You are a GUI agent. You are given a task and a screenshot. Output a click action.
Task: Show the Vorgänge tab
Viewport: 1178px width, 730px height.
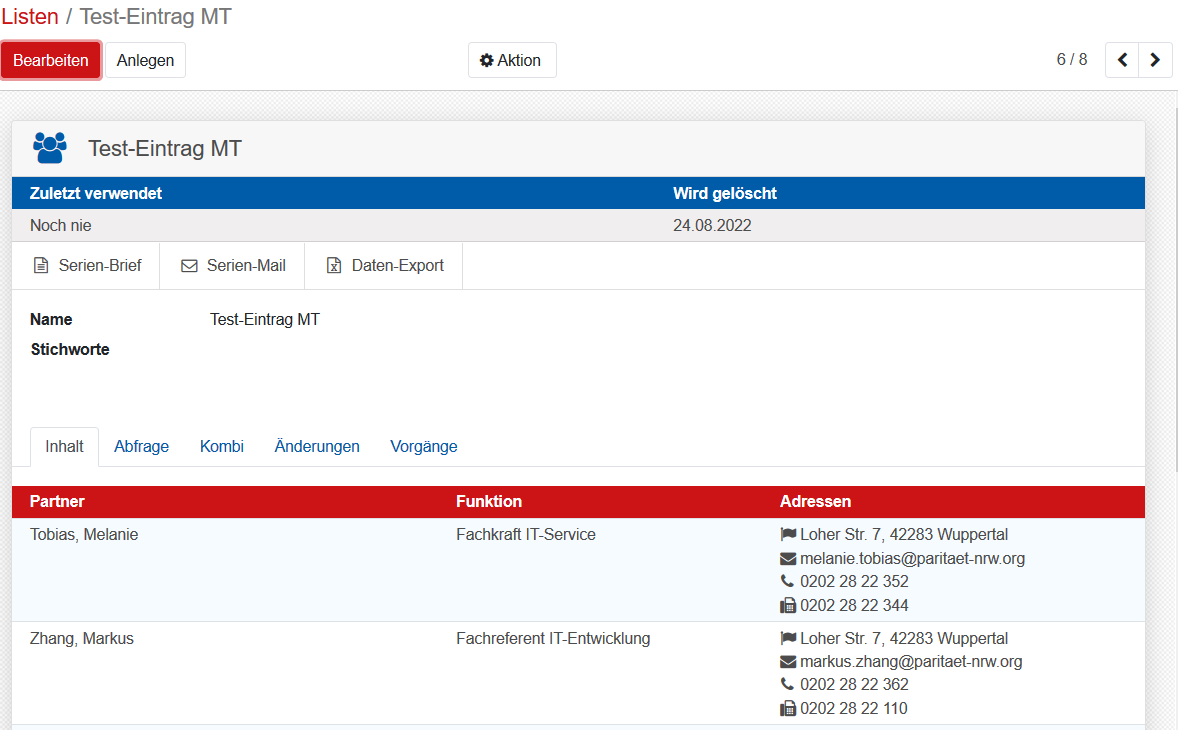coord(423,447)
